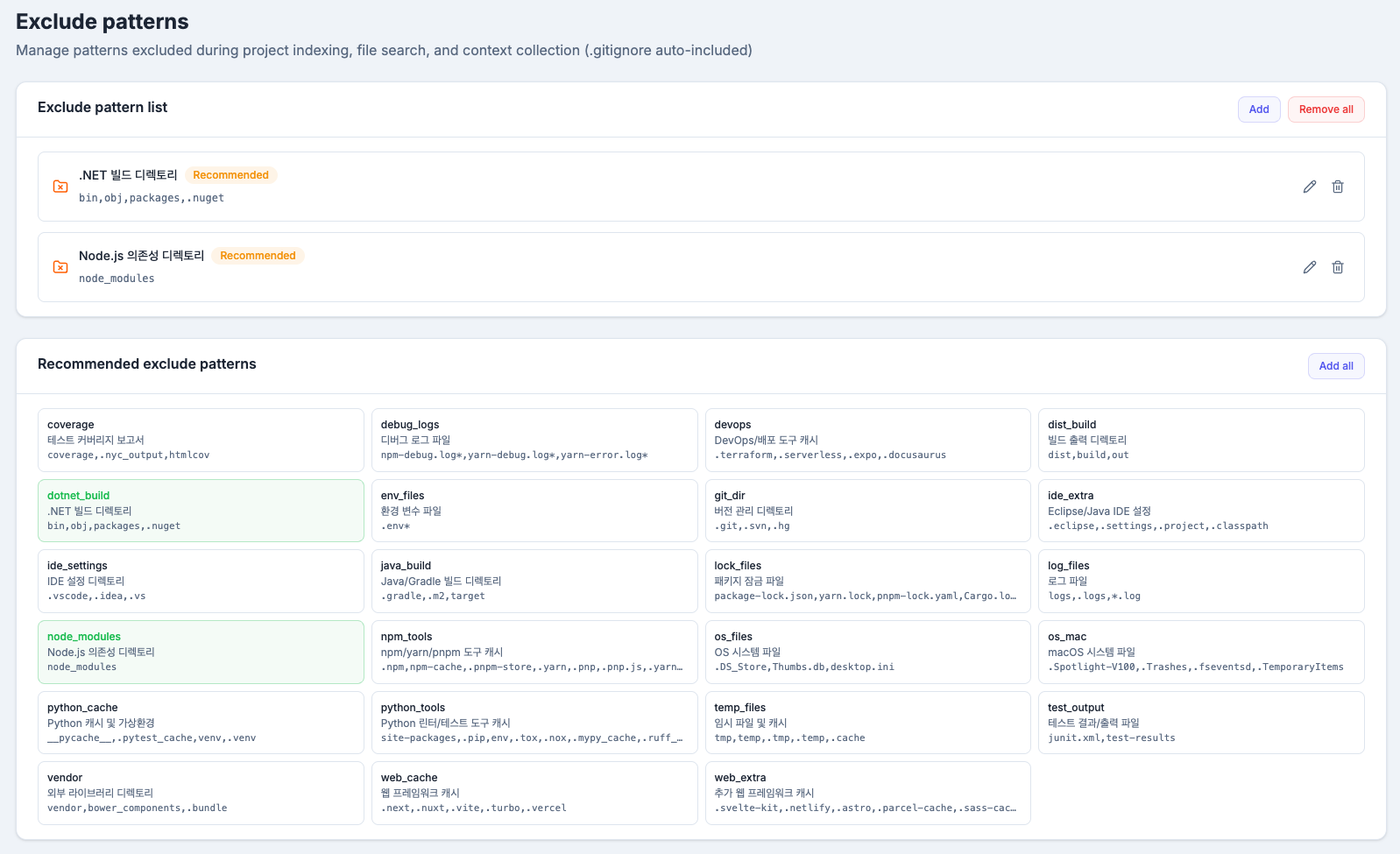Add the dist_build recommended pattern
Image resolution: width=1400 pixels, height=854 pixels.
pos(1201,440)
